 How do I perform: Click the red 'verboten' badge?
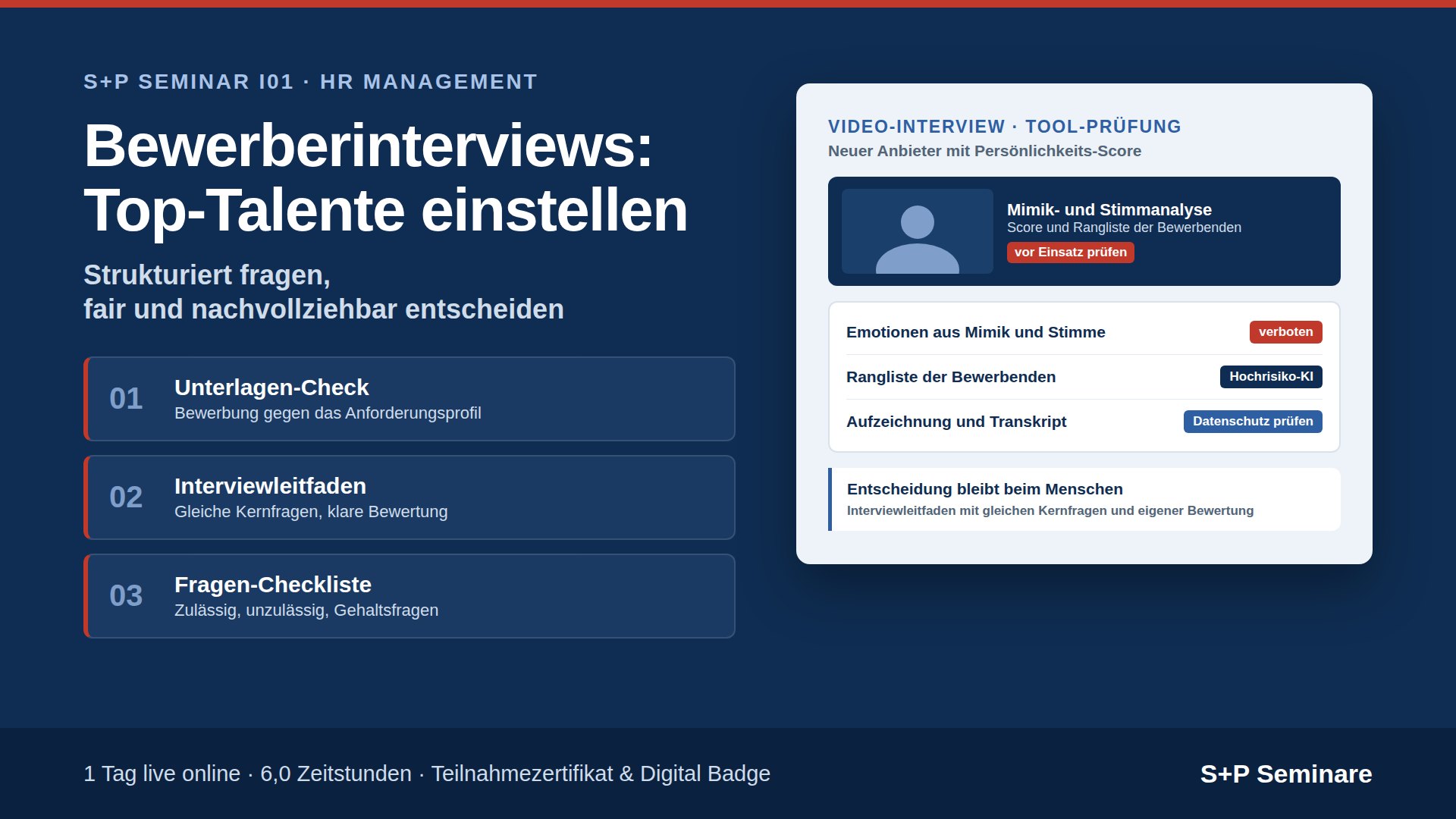point(1285,332)
